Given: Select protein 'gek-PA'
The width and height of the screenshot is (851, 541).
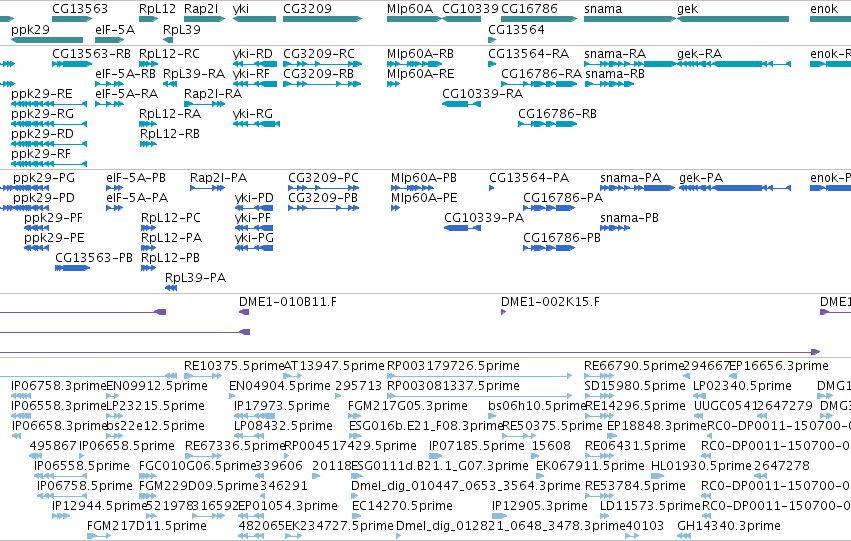Looking at the screenshot, I should click(x=701, y=178).
